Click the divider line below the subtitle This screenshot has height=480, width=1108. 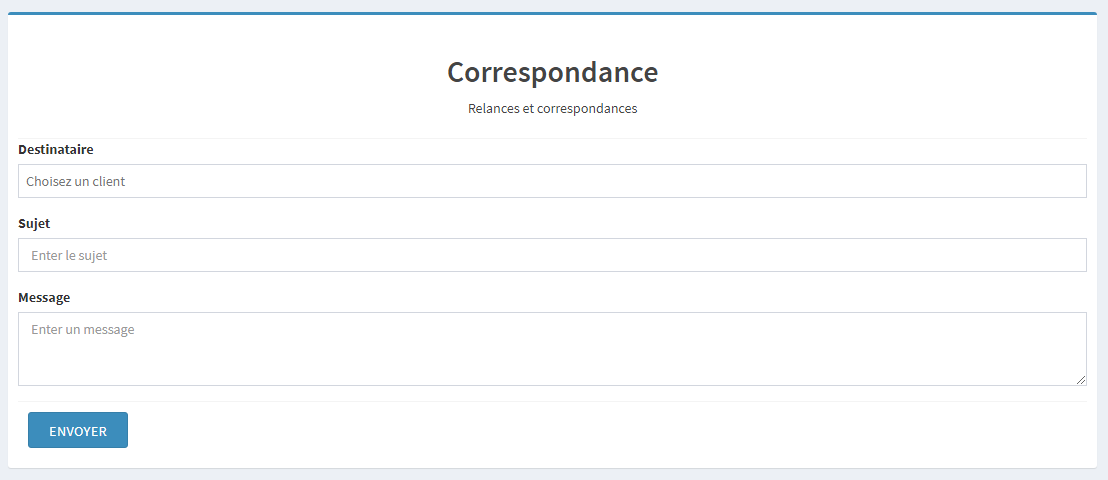click(x=552, y=138)
